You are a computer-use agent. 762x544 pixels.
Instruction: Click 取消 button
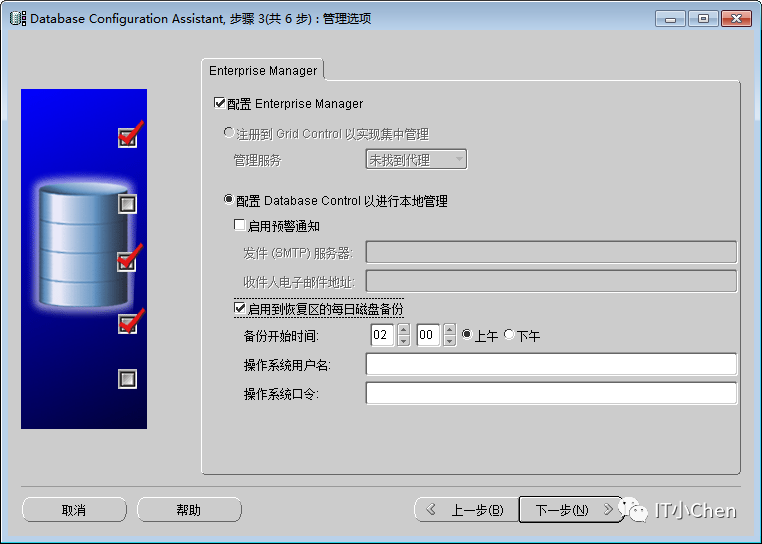click(x=74, y=510)
